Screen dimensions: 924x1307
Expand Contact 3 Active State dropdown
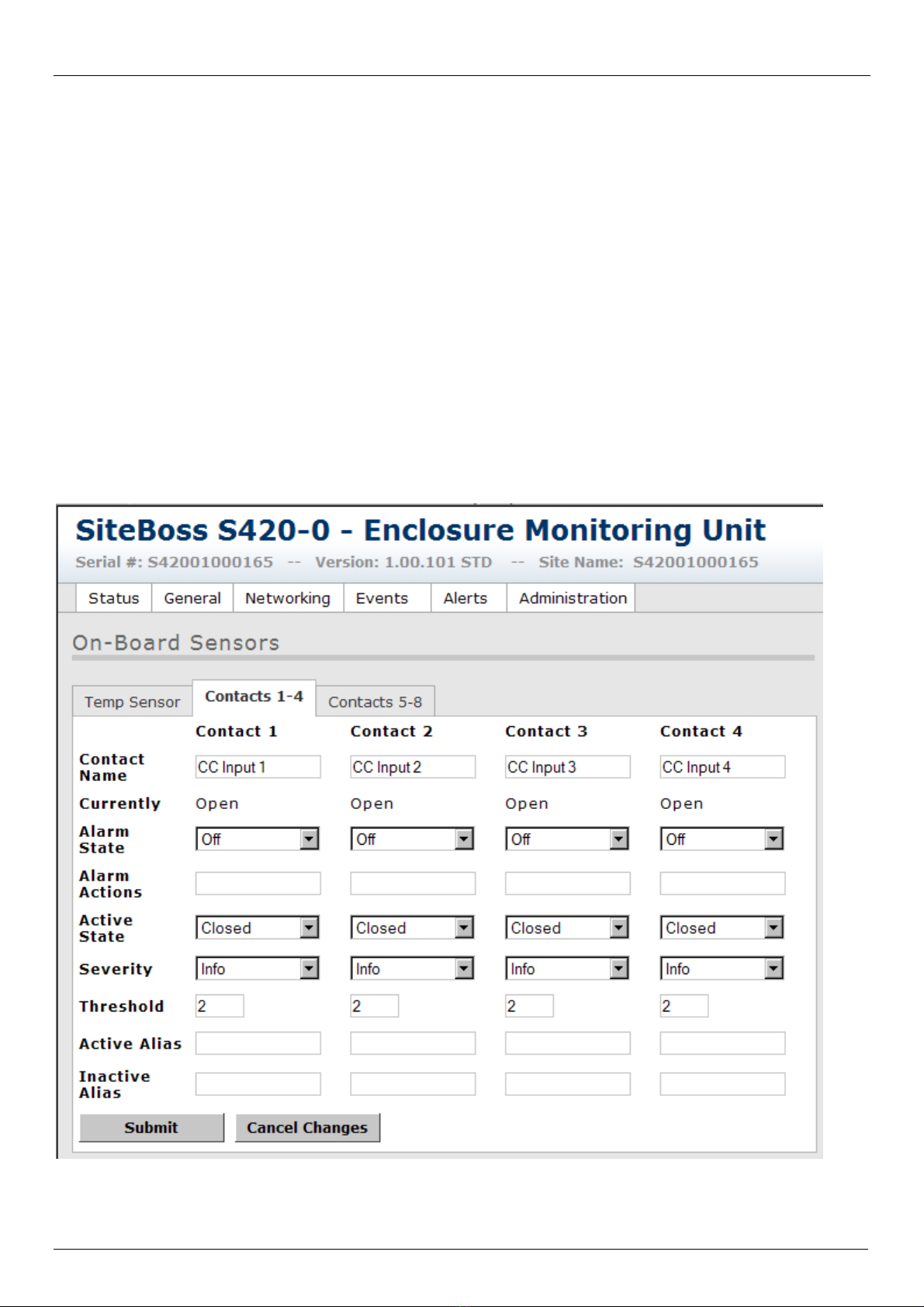tap(567, 928)
